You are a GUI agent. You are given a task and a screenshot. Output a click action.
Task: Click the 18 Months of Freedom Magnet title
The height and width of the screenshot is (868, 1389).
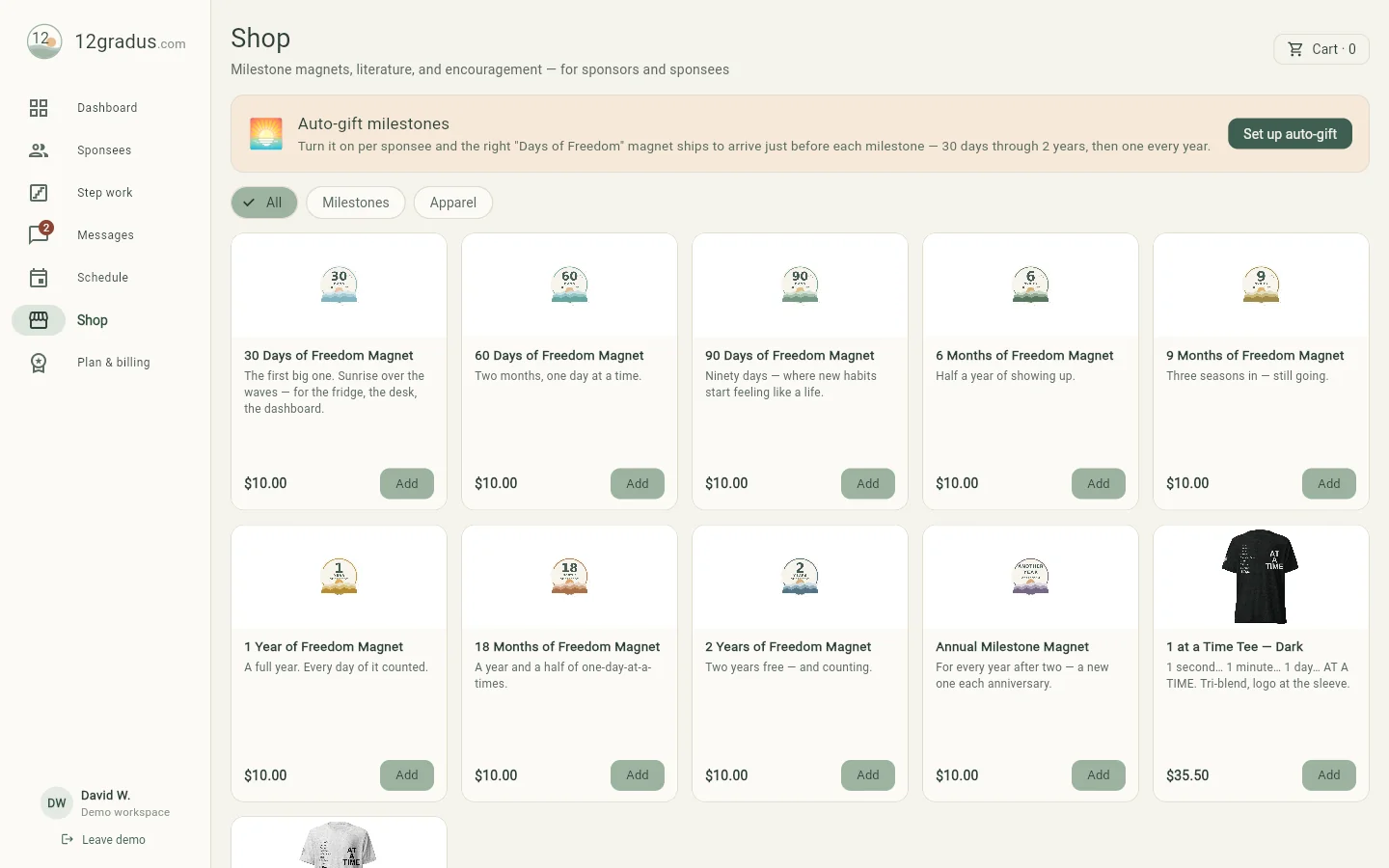point(567,647)
